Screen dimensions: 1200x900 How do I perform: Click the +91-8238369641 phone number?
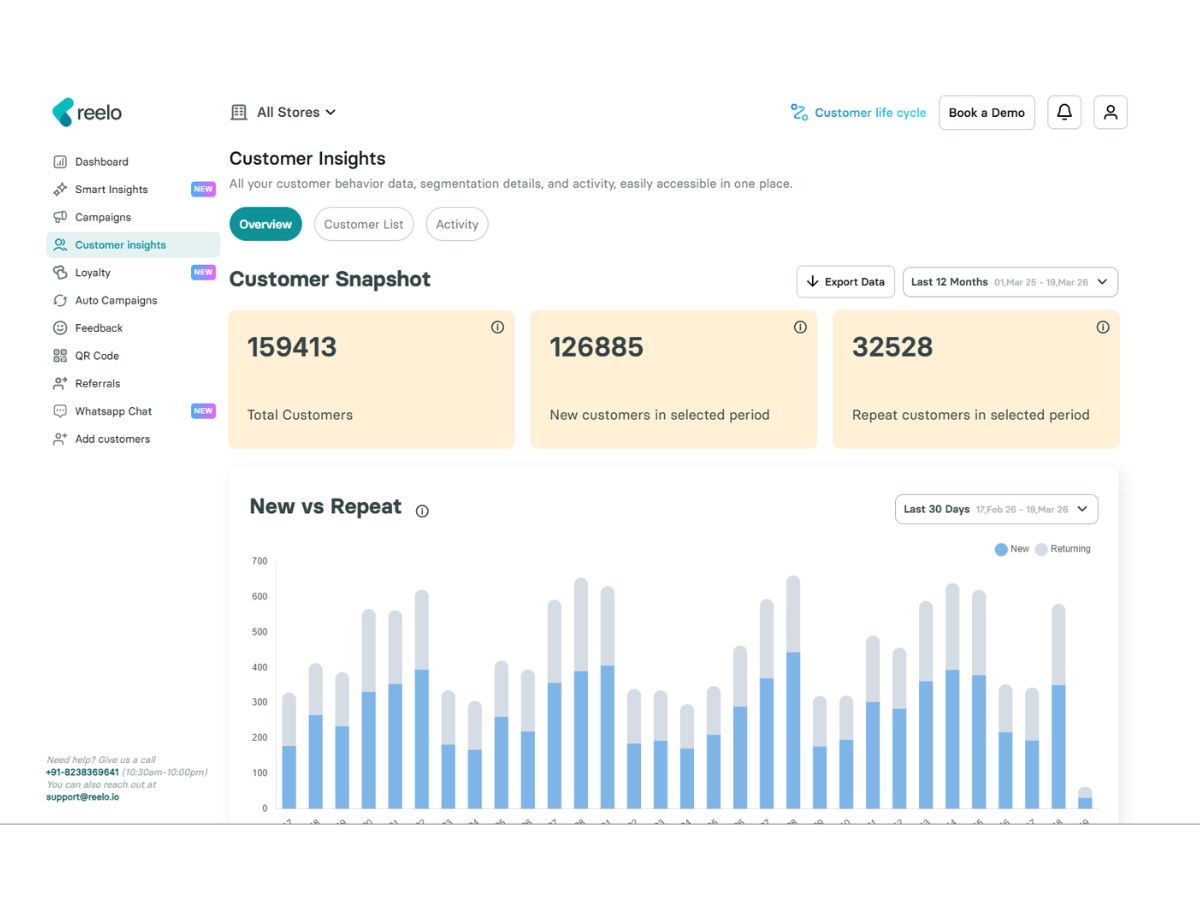pos(82,772)
